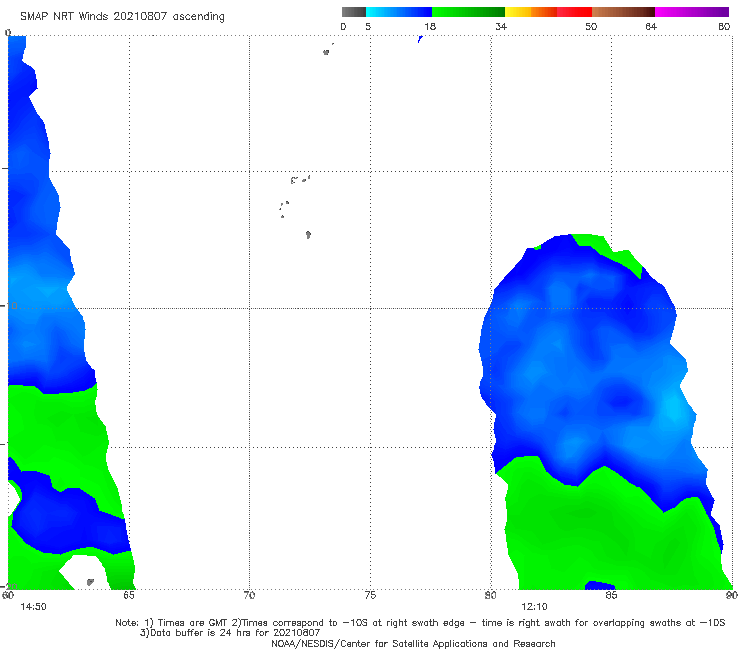Image resolution: width=740 pixels, height=650 pixels.
Task: Click the NOAA/NESDIS credit line
Action: [x=413, y=643]
